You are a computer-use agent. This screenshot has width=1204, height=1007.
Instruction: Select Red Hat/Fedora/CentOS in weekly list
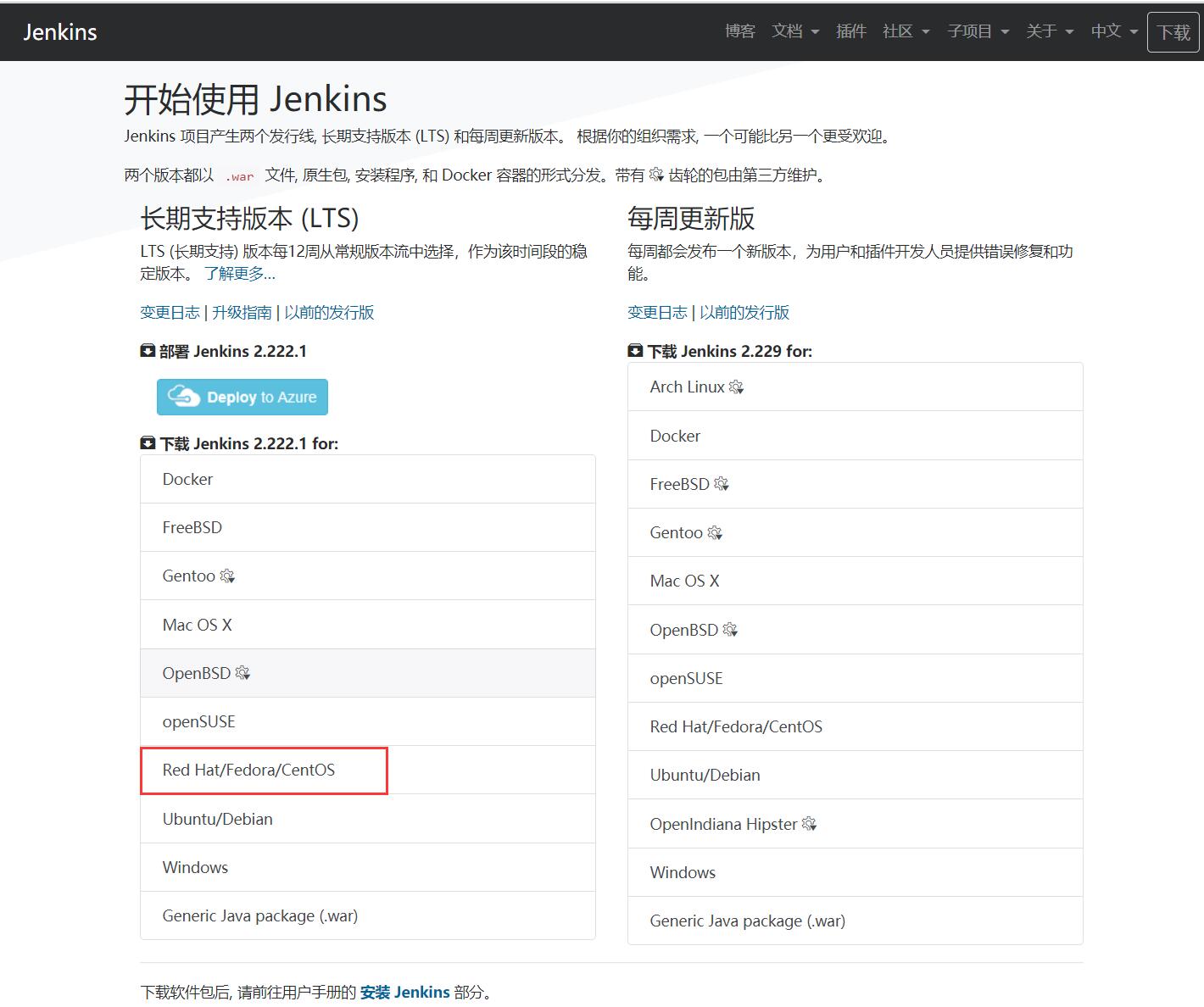click(x=856, y=726)
